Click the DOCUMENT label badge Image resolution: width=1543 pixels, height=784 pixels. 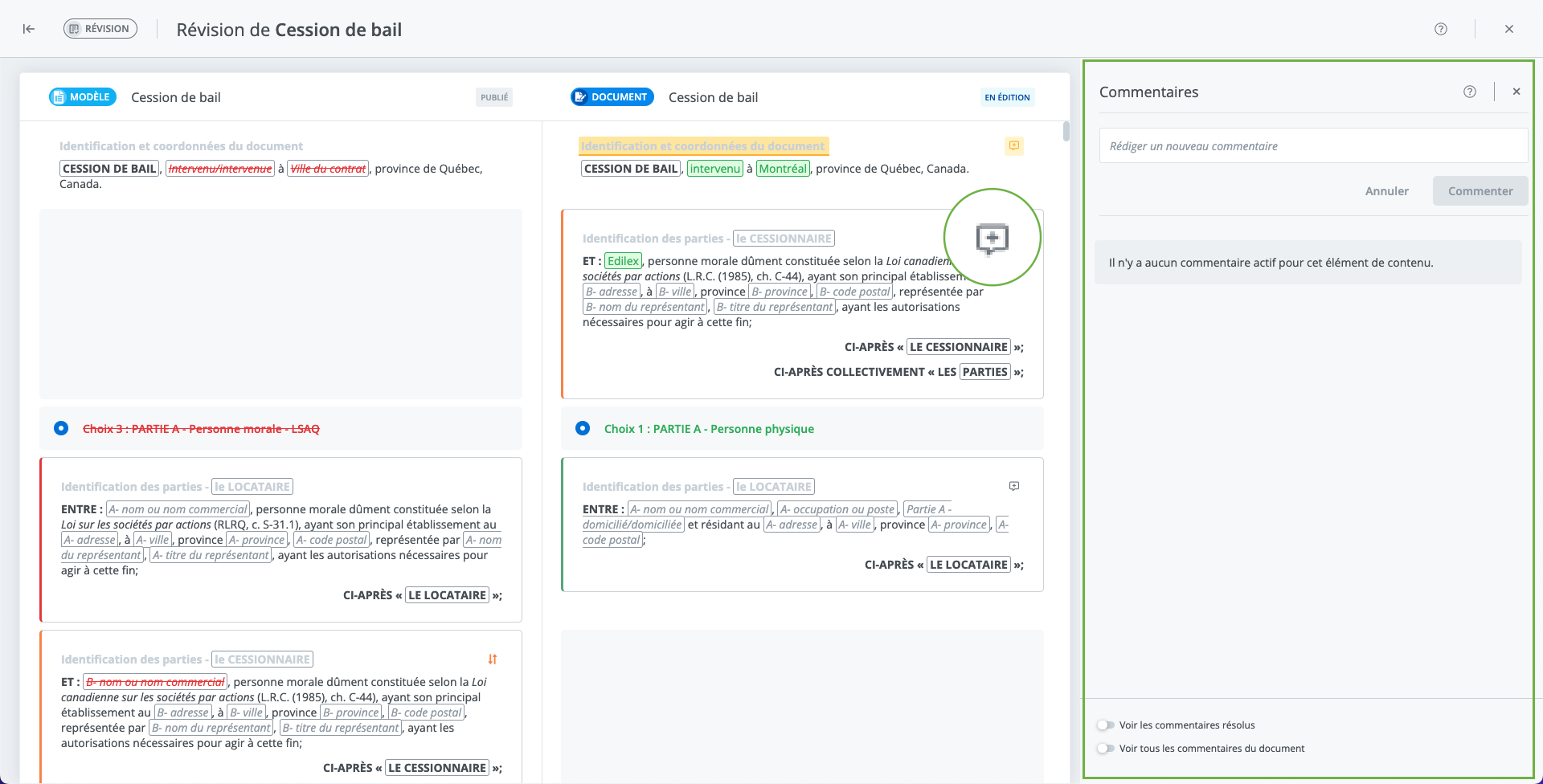coord(612,97)
